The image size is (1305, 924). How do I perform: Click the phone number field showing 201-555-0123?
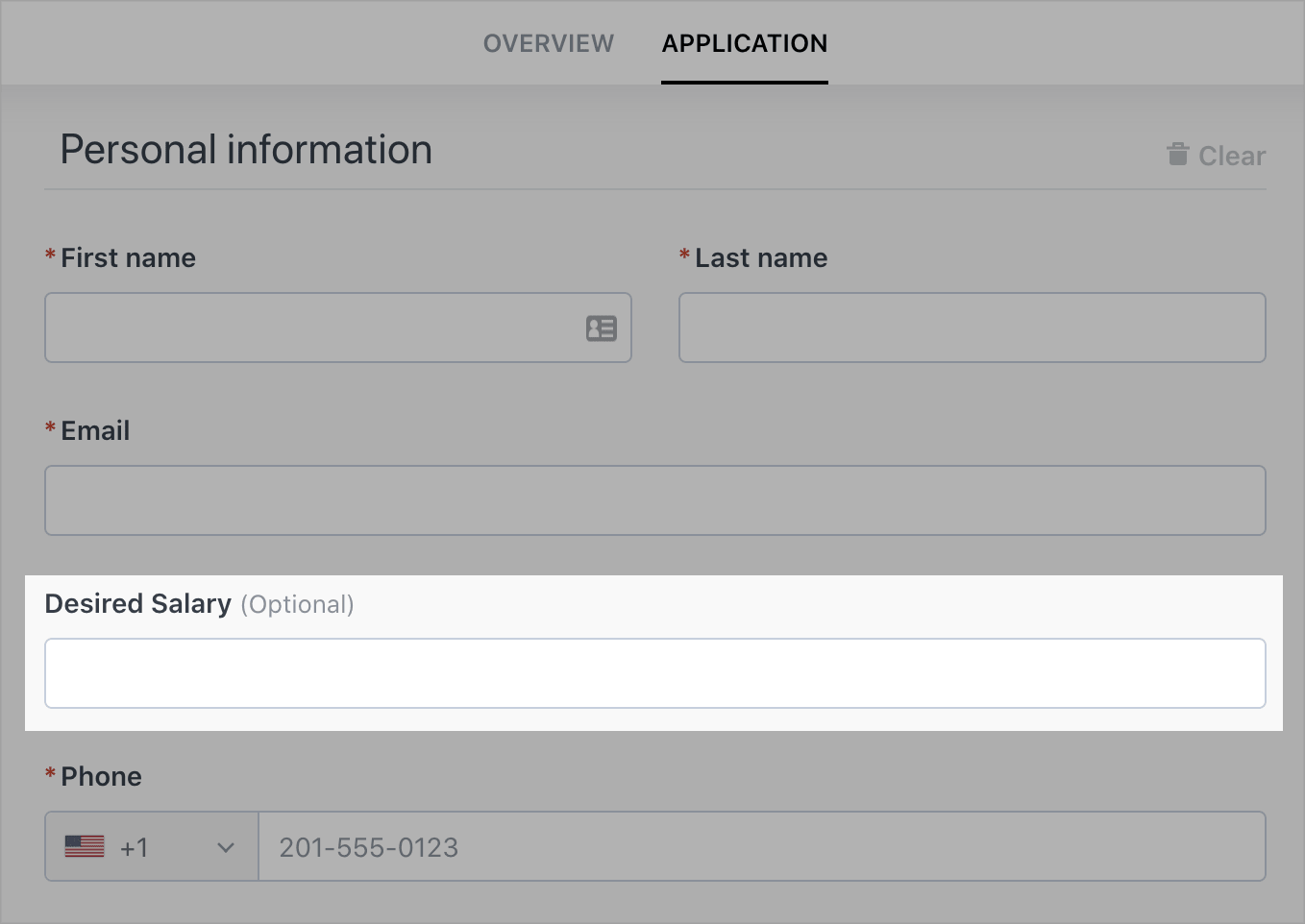pyautogui.click(x=759, y=846)
